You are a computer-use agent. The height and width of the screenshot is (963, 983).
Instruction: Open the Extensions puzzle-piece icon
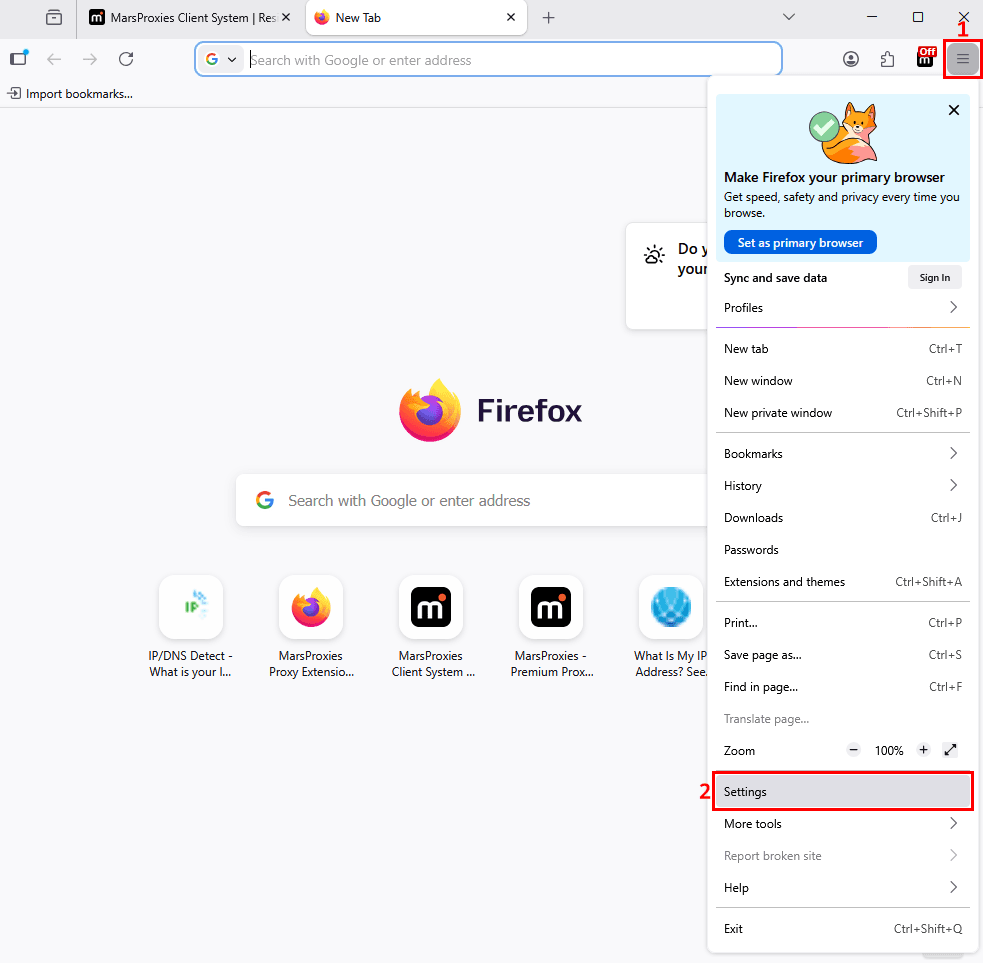(887, 60)
